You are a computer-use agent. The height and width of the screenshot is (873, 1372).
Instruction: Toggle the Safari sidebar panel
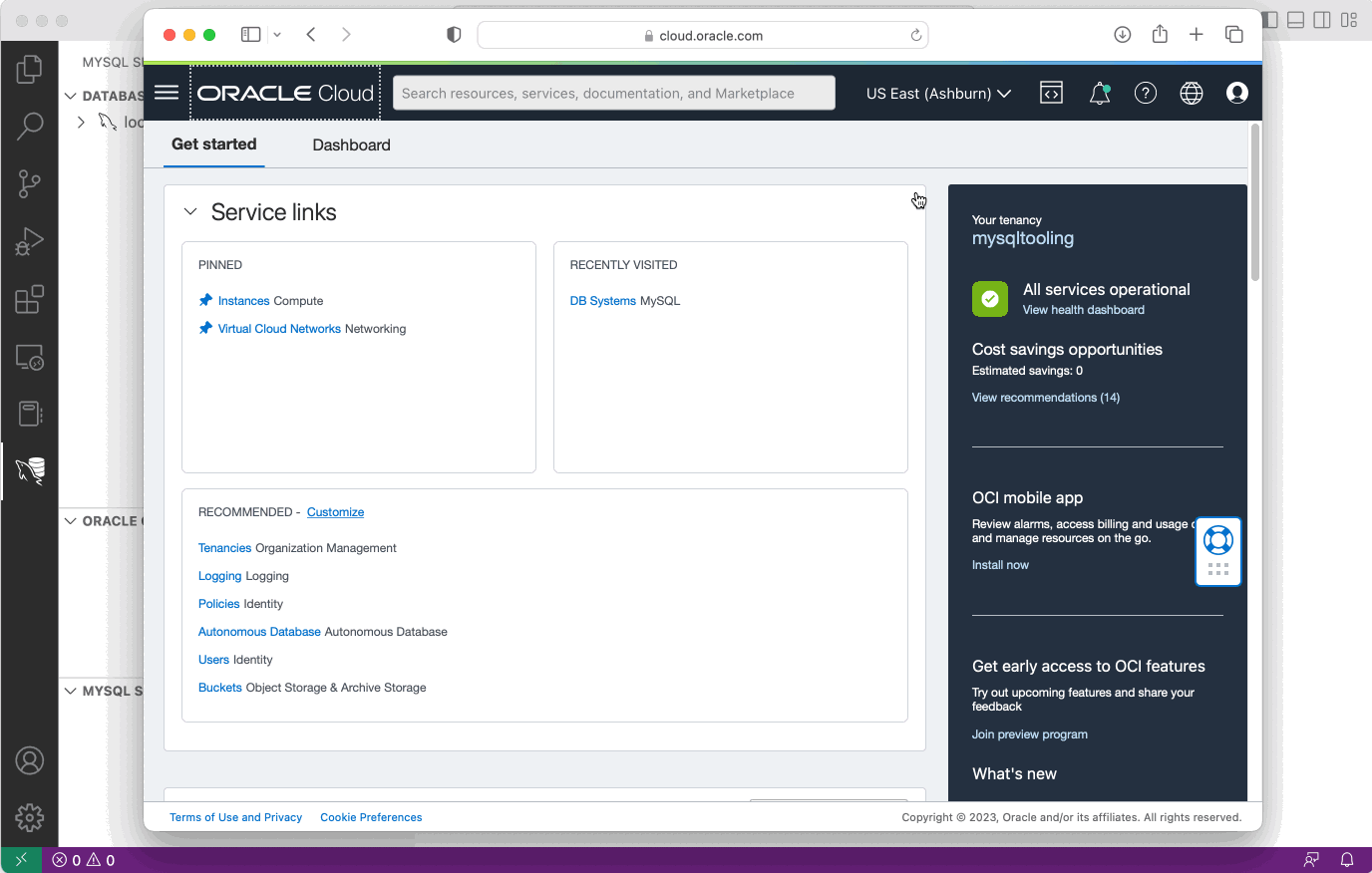(x=250, y=34)
